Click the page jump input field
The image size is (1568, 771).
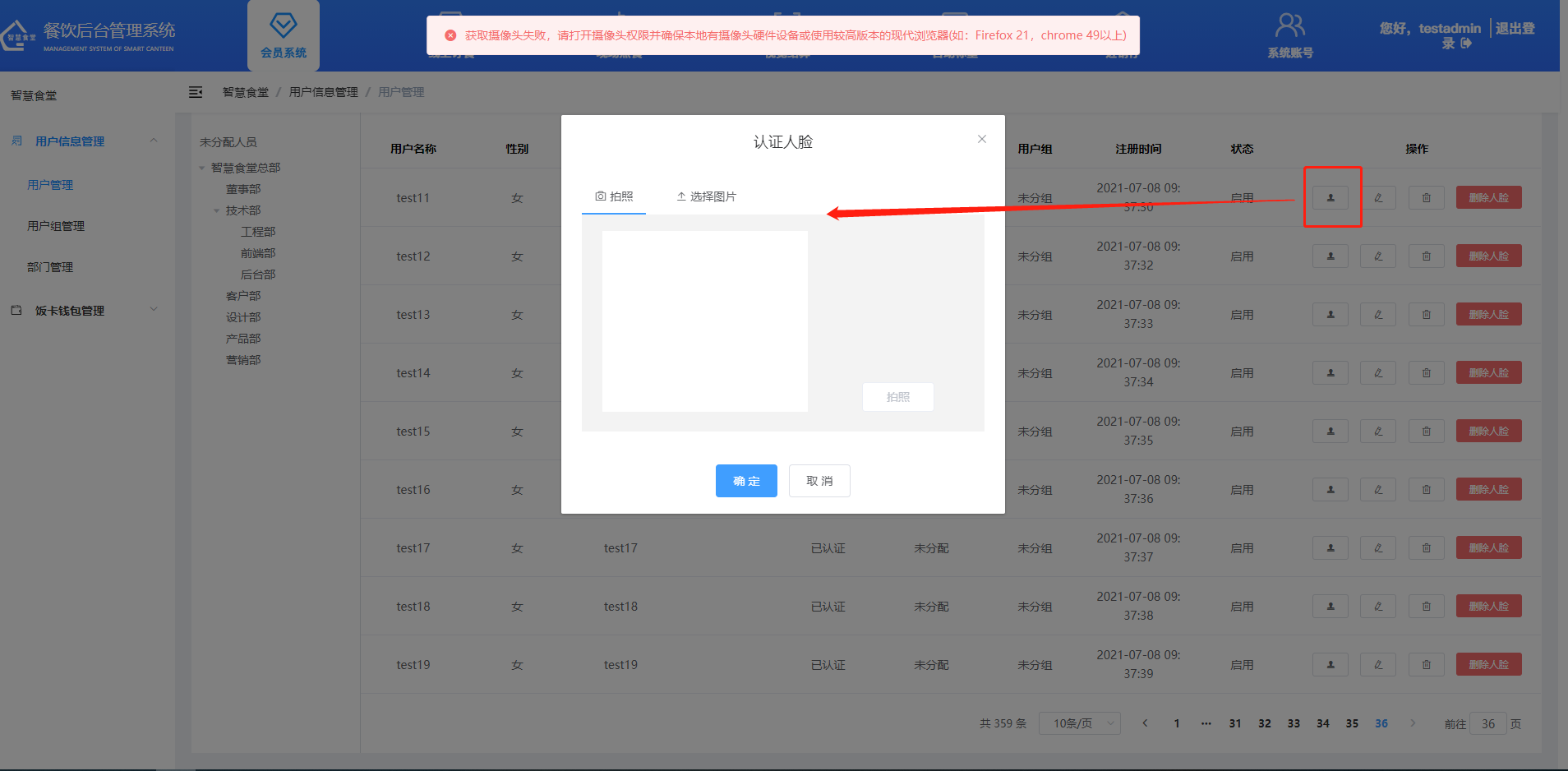(x=1487, y=723)
